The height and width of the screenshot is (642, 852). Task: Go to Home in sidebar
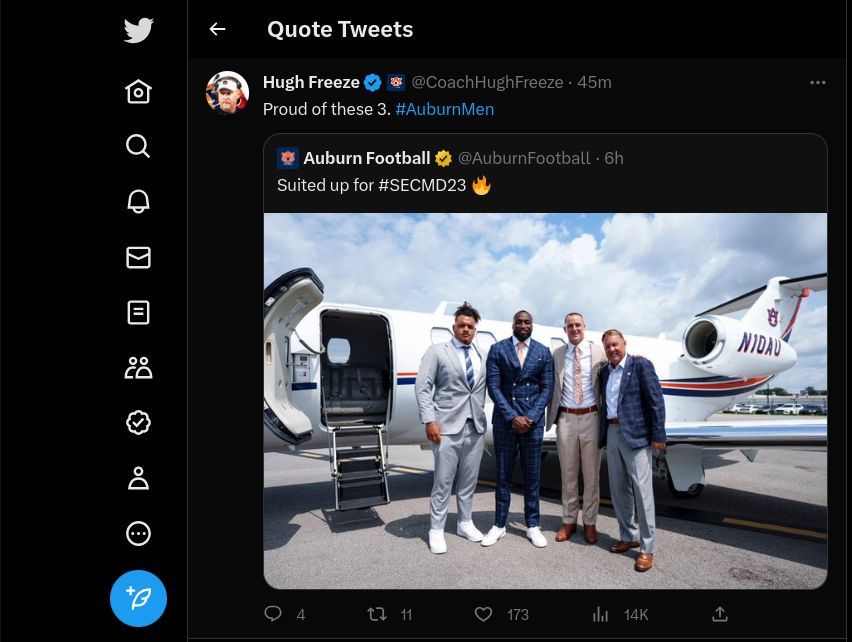138,92
